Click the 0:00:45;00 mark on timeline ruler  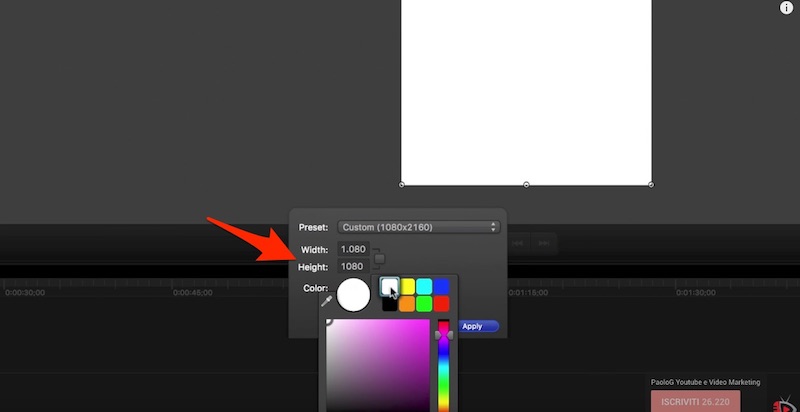click(x=193, y=293)
